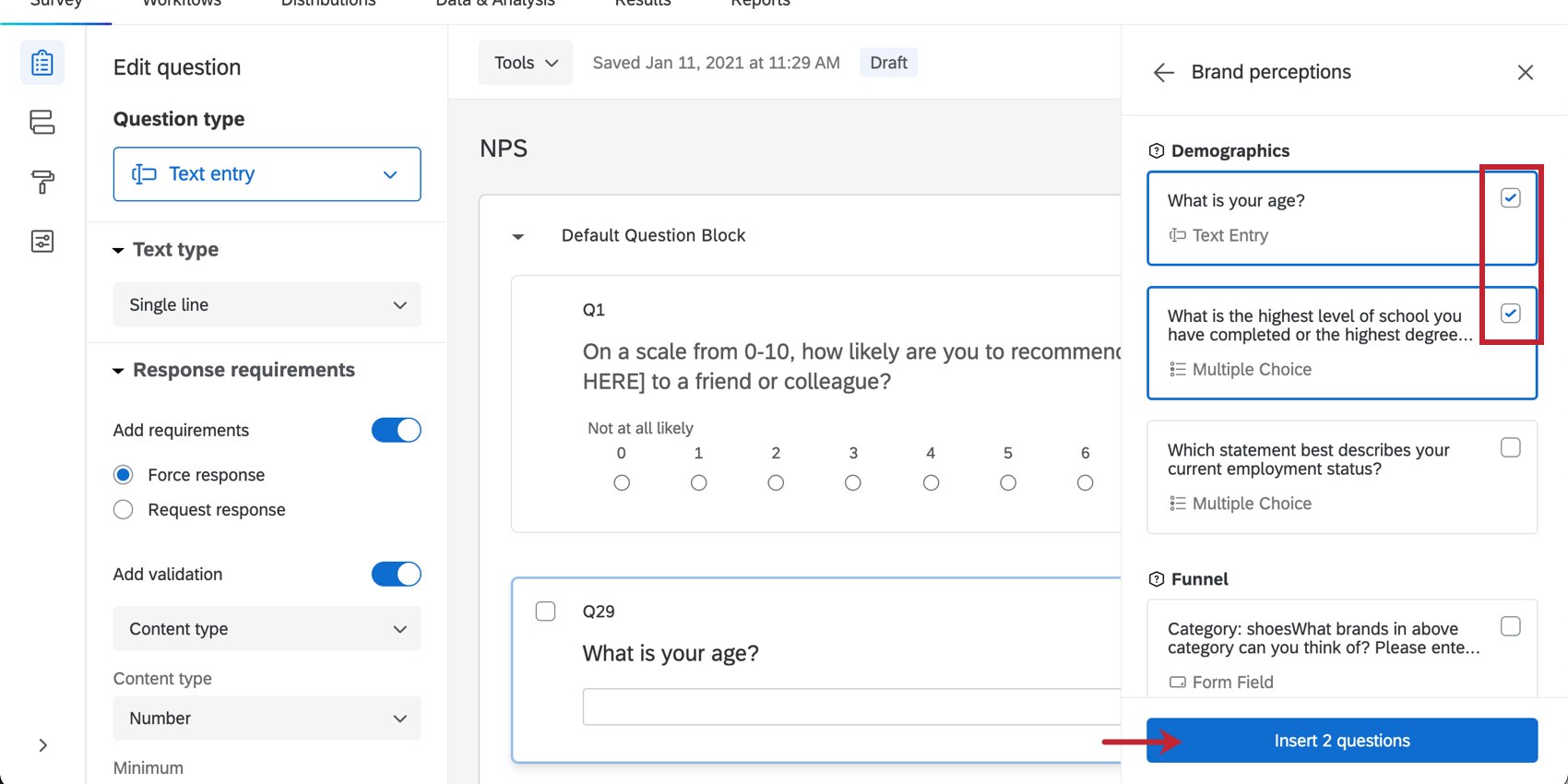Image resolution: width=1568 pixels, height=784 pixels.
Task: Open the Number content type dropdown
Action: [267, 719]
